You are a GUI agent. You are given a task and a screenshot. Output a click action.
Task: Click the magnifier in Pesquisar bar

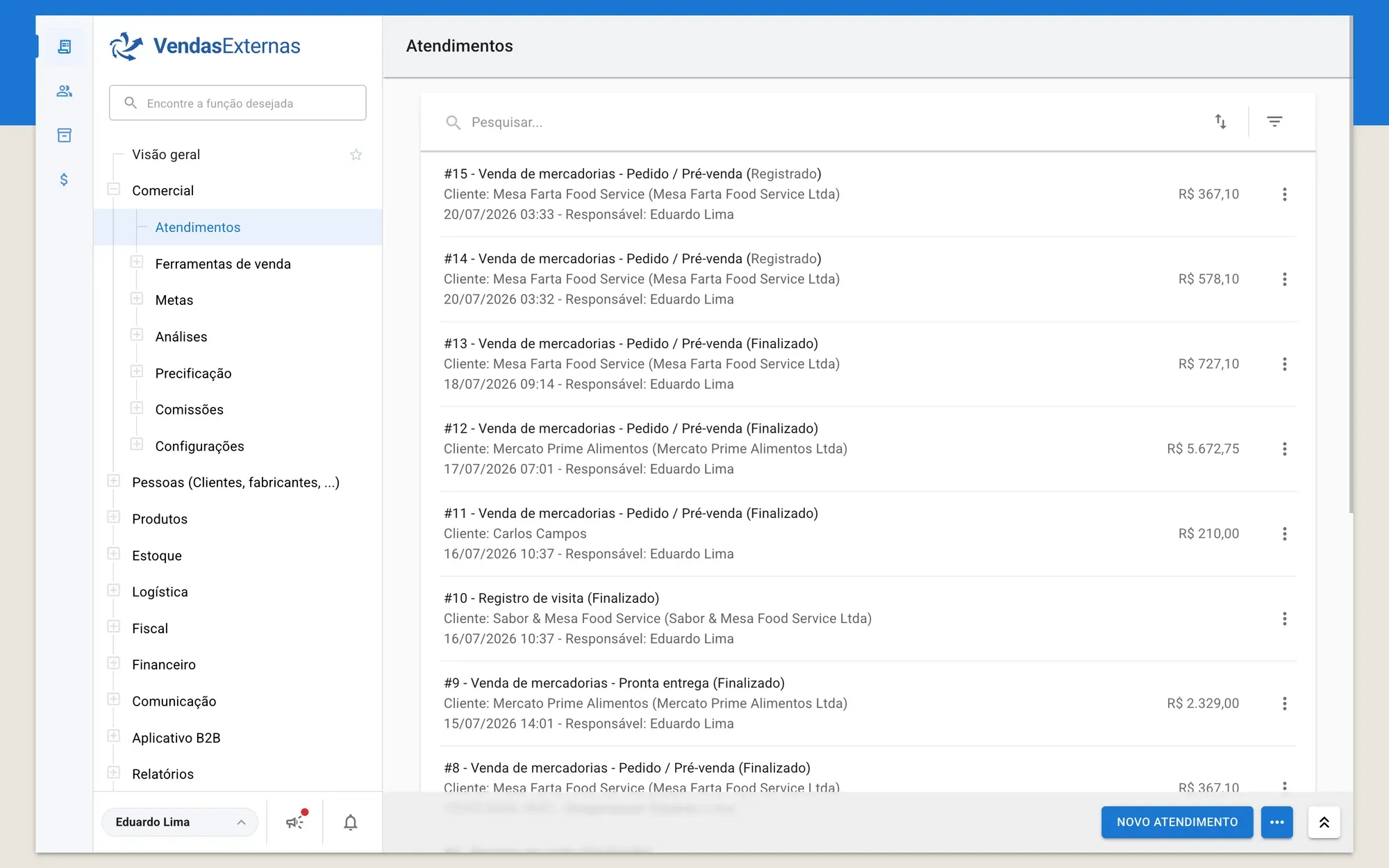(x=454, y=122)
